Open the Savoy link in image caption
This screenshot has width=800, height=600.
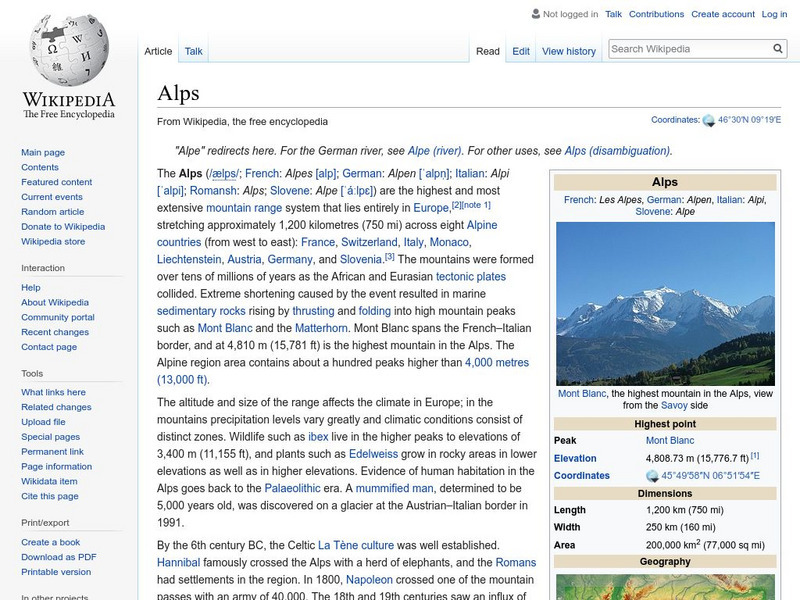click(674, 406)
